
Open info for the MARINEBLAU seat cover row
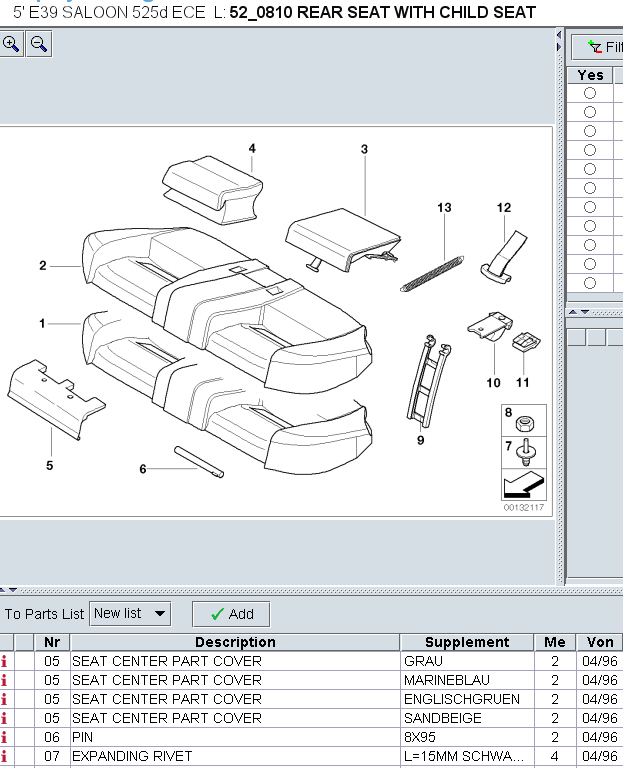click(x=4, y=680)
